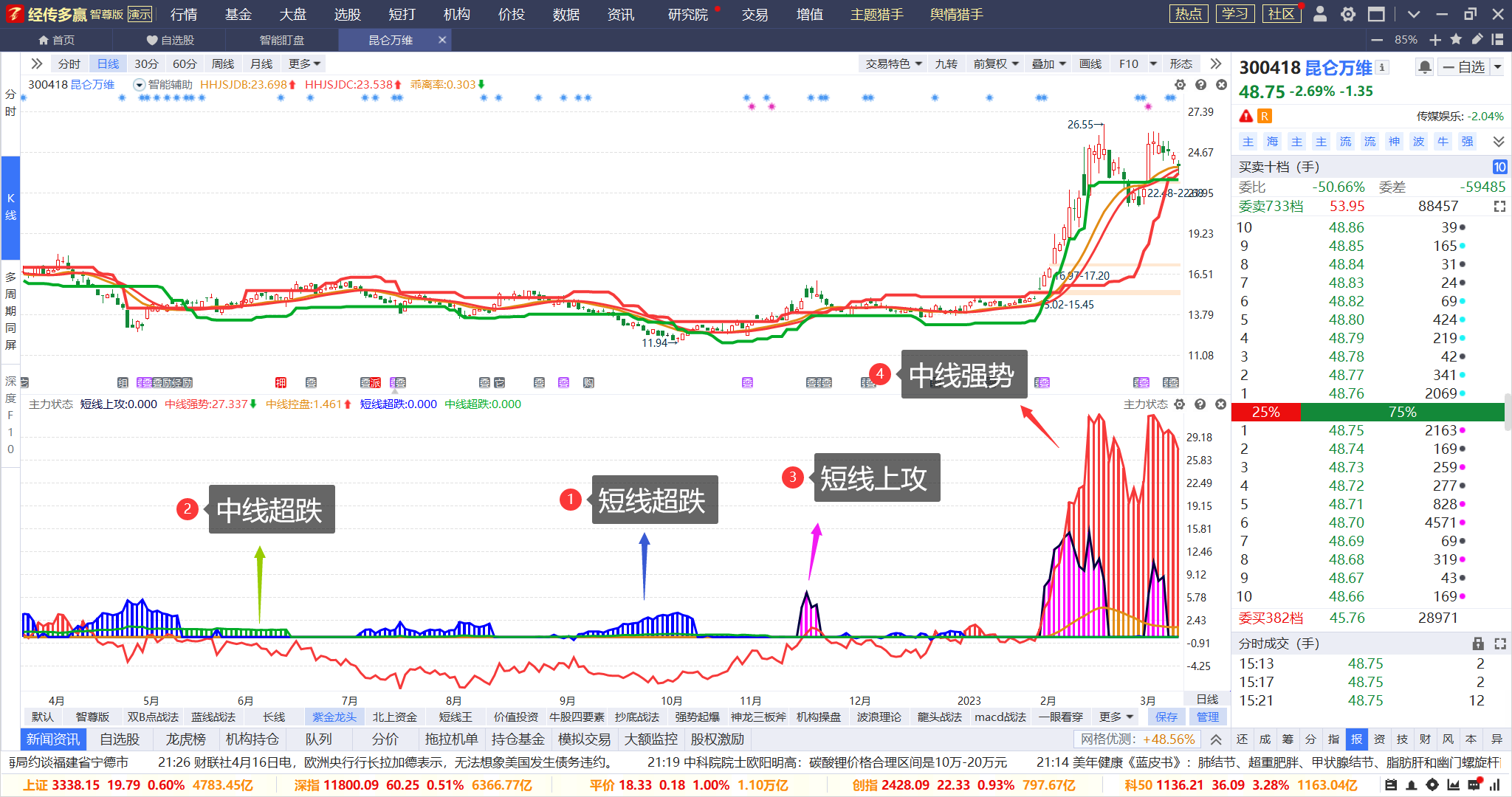Toggle 九转 indicator on chart

point(946,64)
